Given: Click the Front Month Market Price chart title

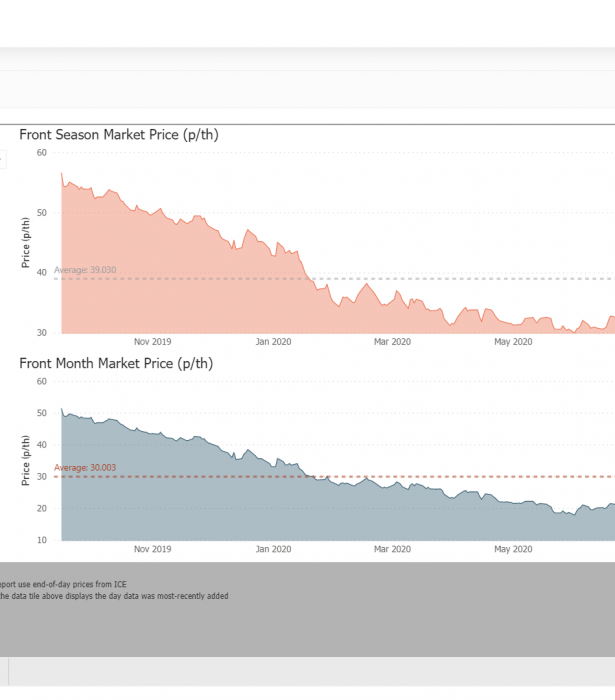Looking at the screenshot, I should click(116, 363).
